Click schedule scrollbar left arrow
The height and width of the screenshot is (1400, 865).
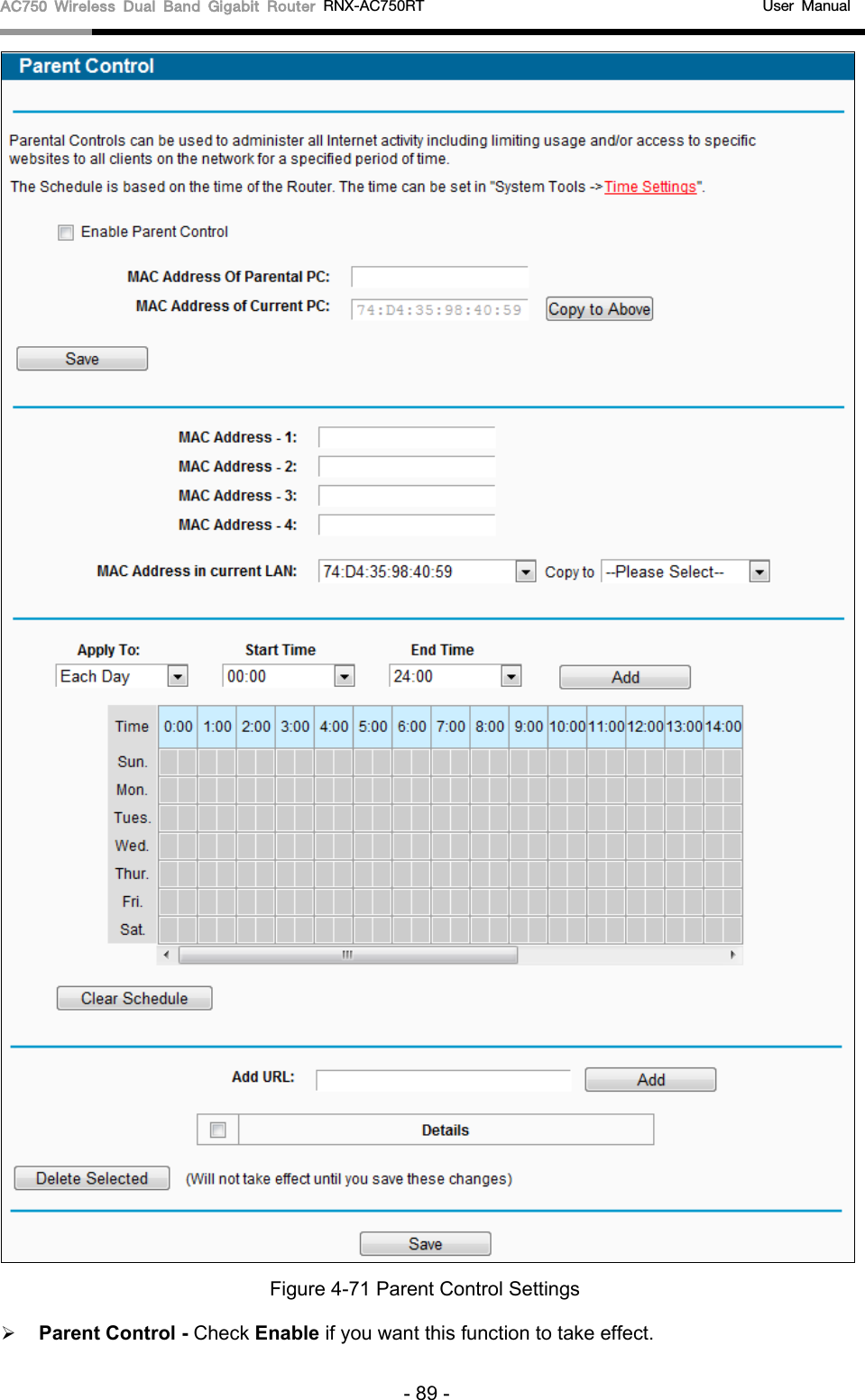(x=166, y=955)
